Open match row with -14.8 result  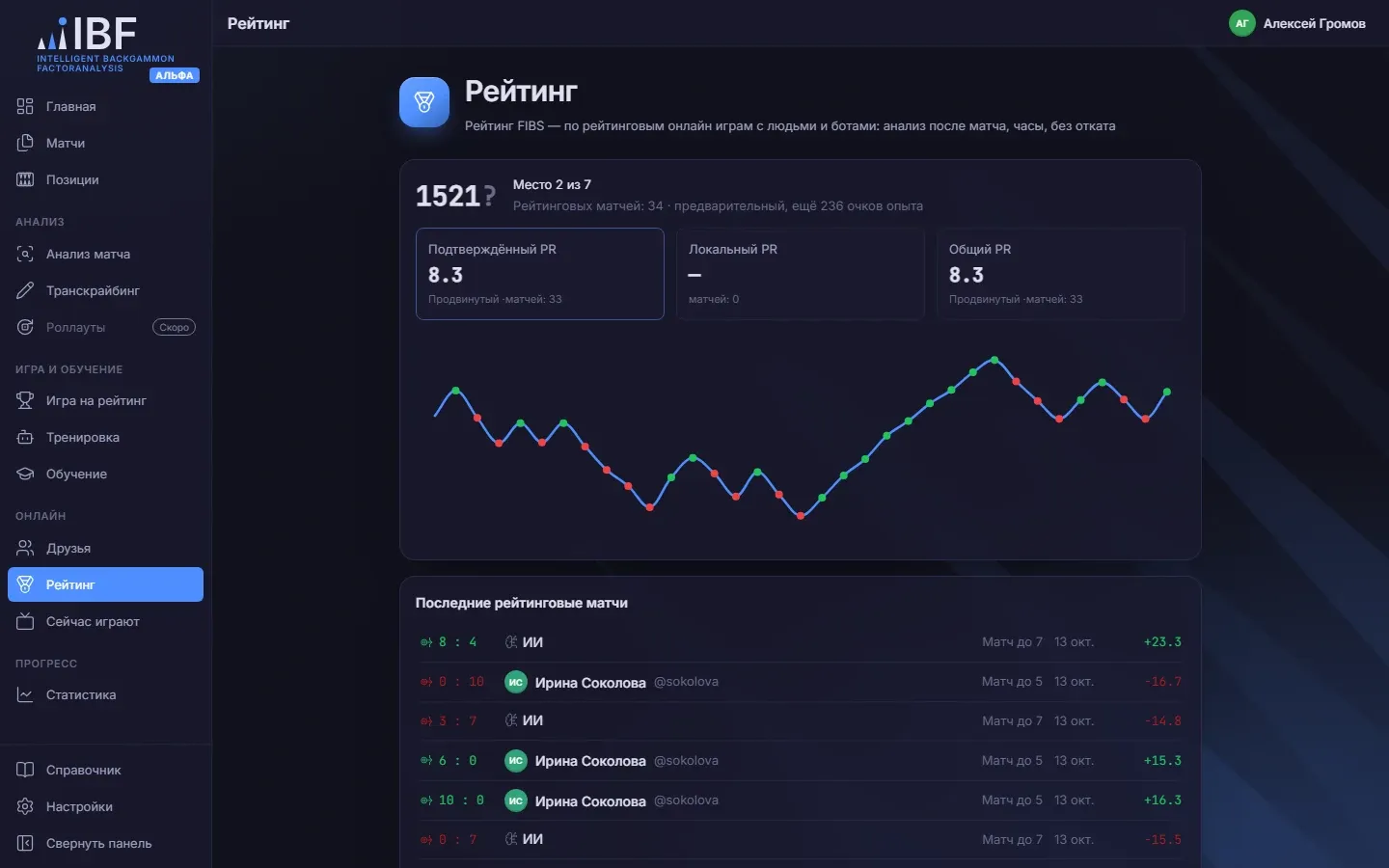tap(801, 721)
